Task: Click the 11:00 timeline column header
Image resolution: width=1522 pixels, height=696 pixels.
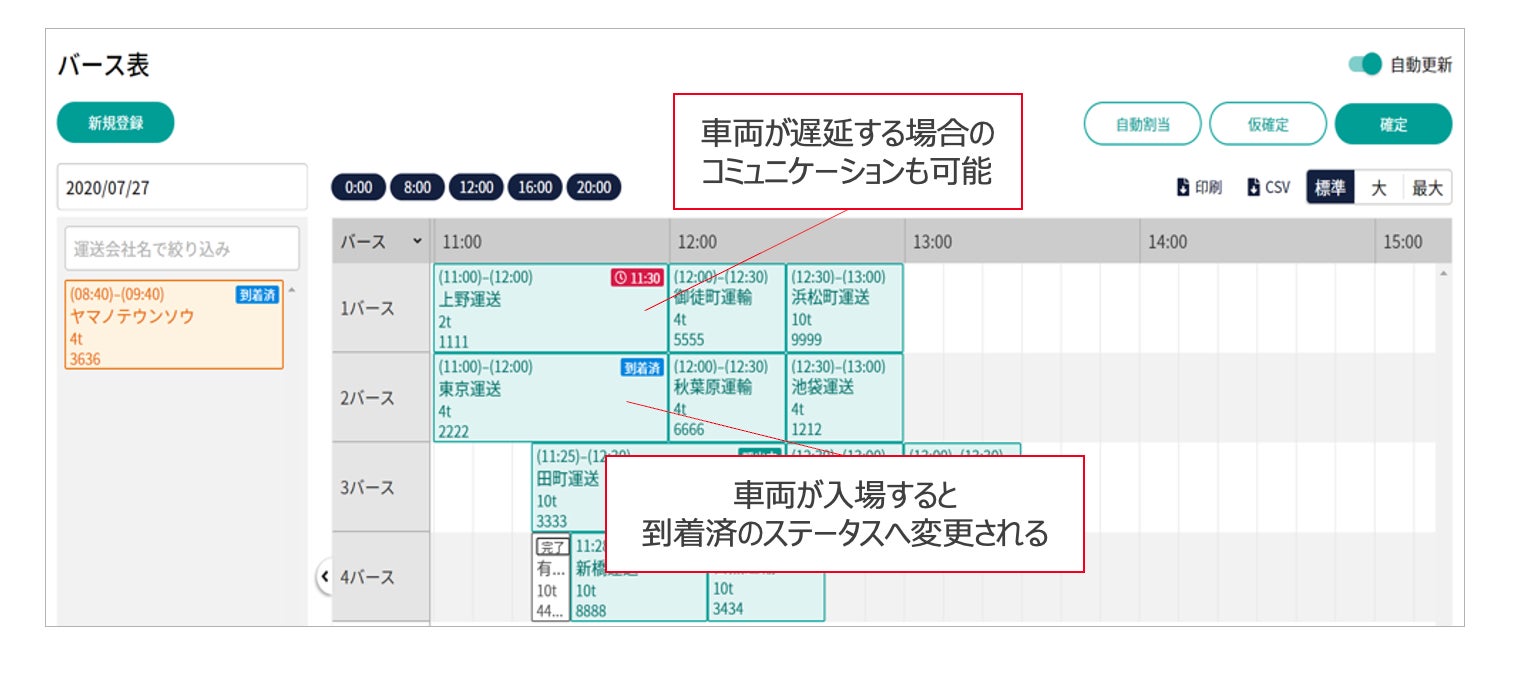Action: [550, 242]
